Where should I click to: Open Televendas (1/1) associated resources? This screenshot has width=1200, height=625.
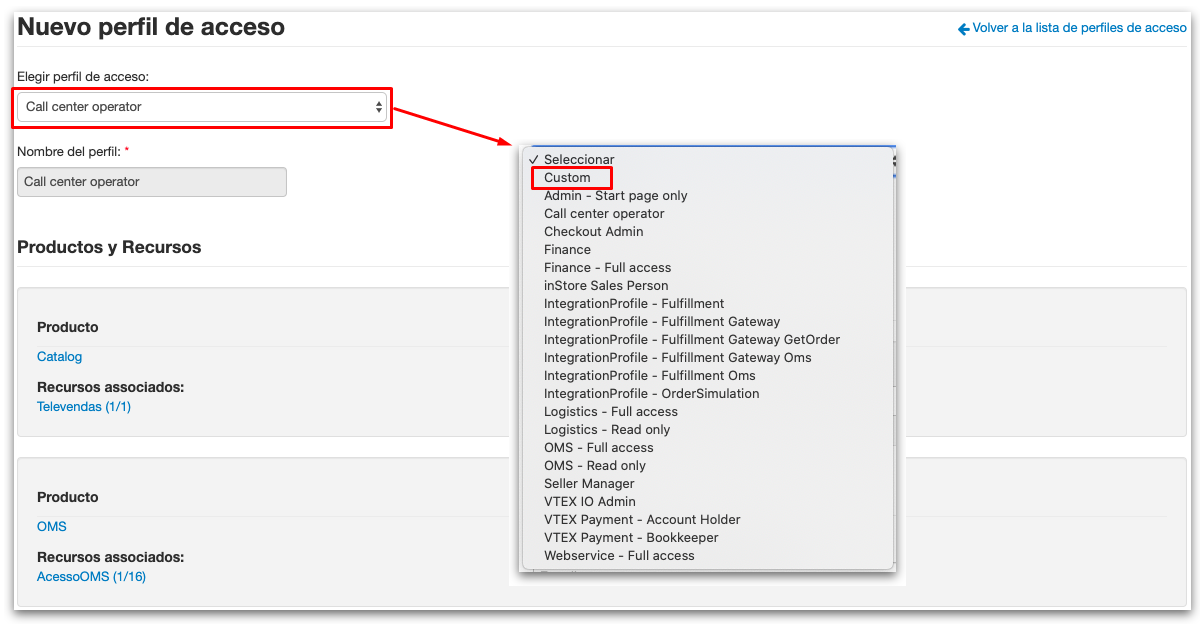tap(84, 407)
